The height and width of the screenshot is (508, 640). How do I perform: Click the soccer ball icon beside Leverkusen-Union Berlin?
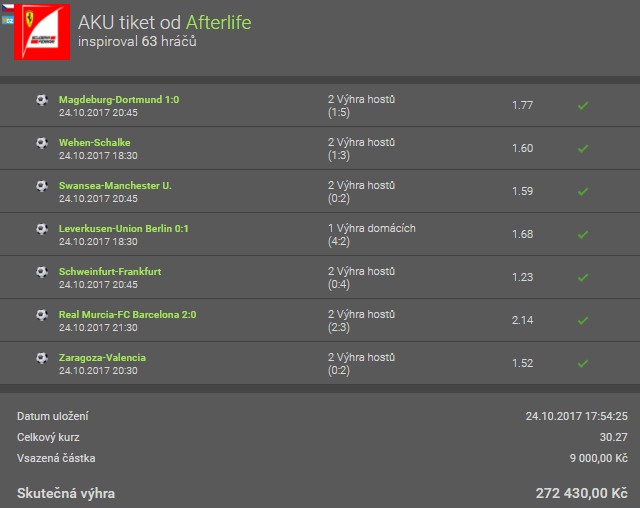pos(41,229)
